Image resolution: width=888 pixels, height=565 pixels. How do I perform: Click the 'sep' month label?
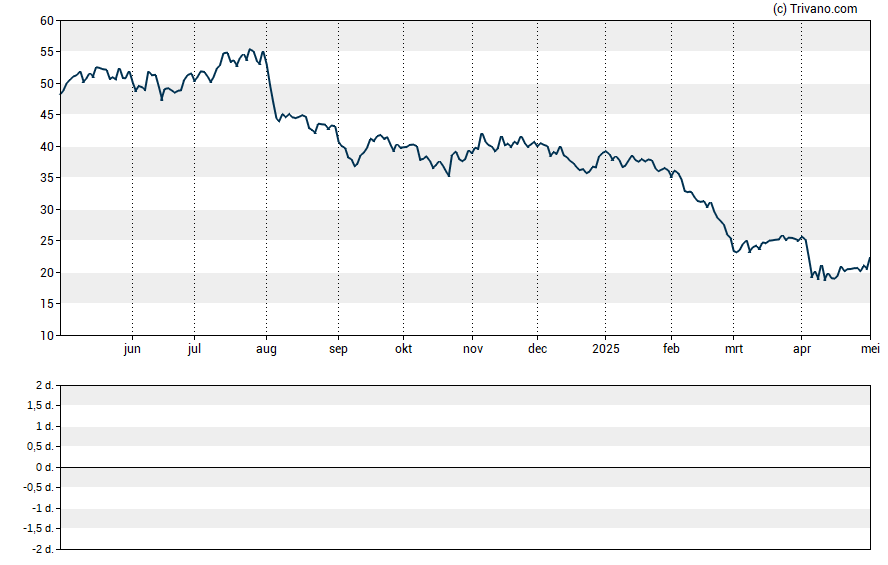click(x=338, y=349)
